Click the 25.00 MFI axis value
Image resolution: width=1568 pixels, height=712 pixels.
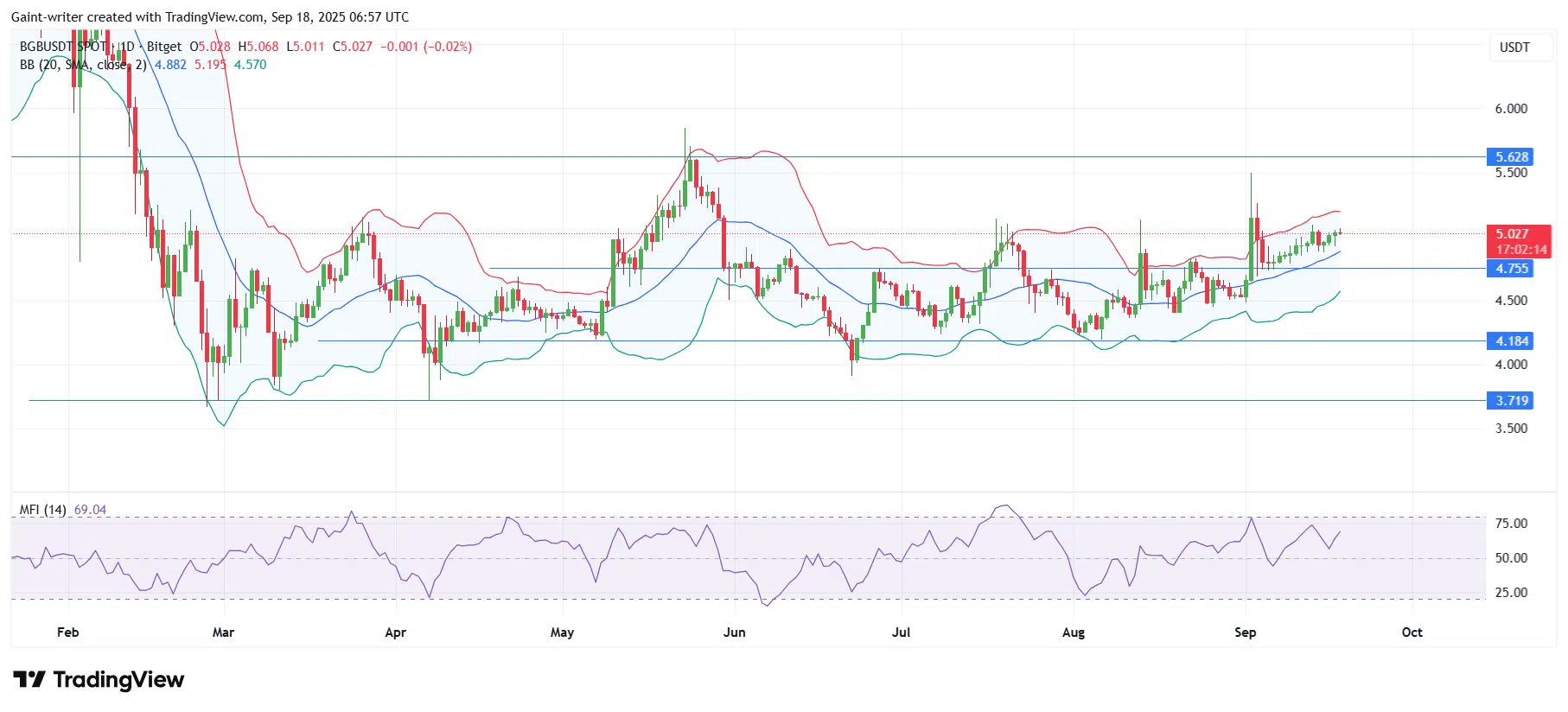pyautogui.click(x=1511, y=593)
